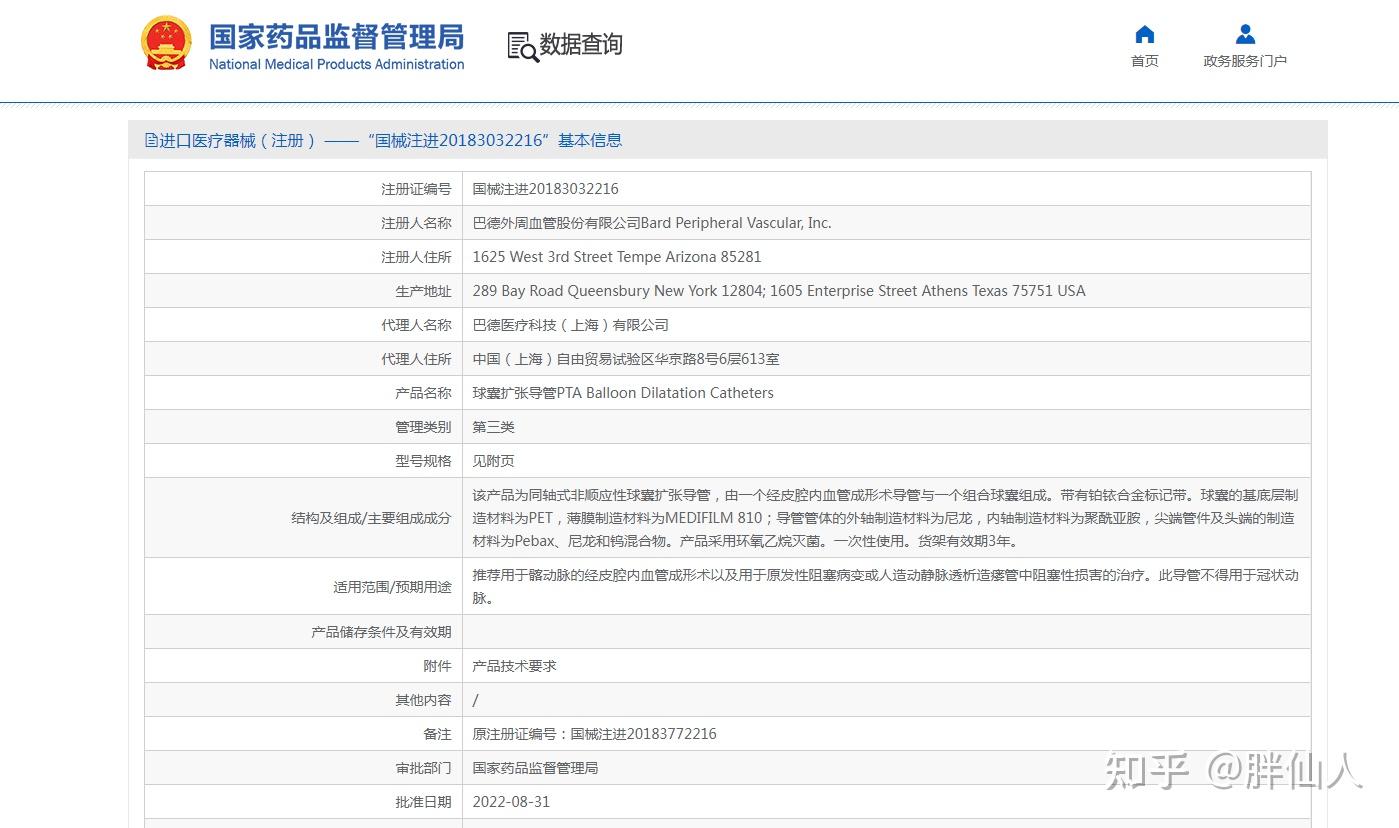Select 产品名称 label cell
Viewport: 1399px width, 828px height.
pos(303,393)
